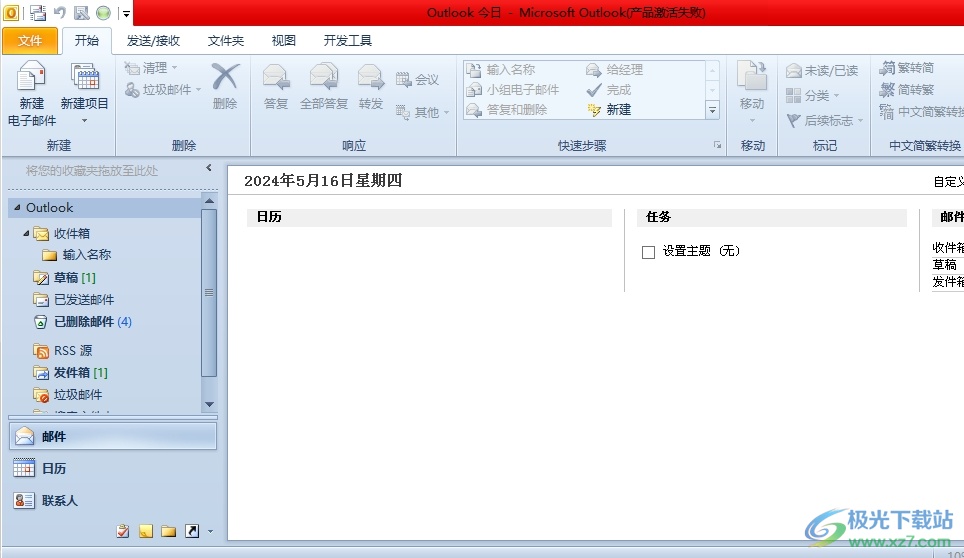Open the Sent Items (已发送邮件) folder
The width and height of the screenshot is (964, 558).
pos(73,300)
